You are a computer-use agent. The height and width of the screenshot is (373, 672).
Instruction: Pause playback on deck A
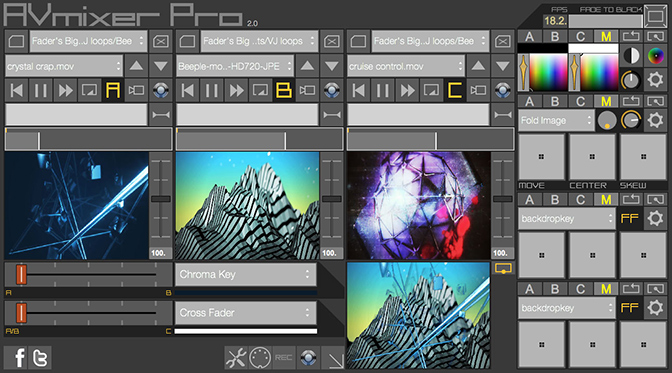pos(41,90)
